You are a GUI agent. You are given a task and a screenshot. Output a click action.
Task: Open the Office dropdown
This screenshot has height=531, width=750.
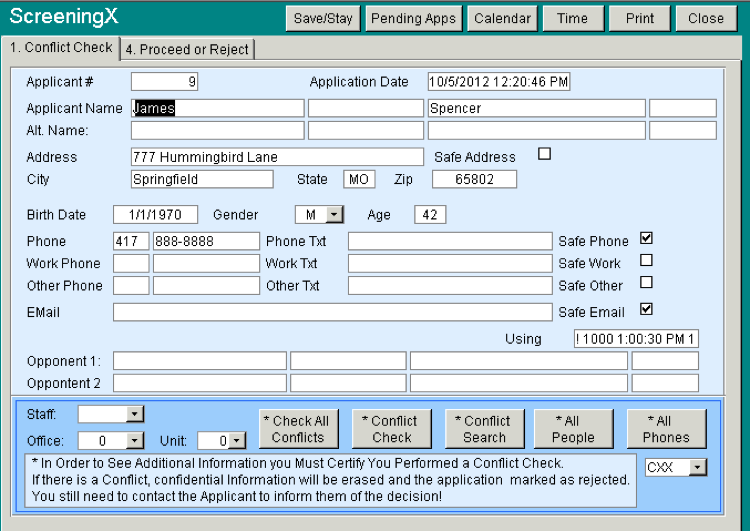[135, 441]
